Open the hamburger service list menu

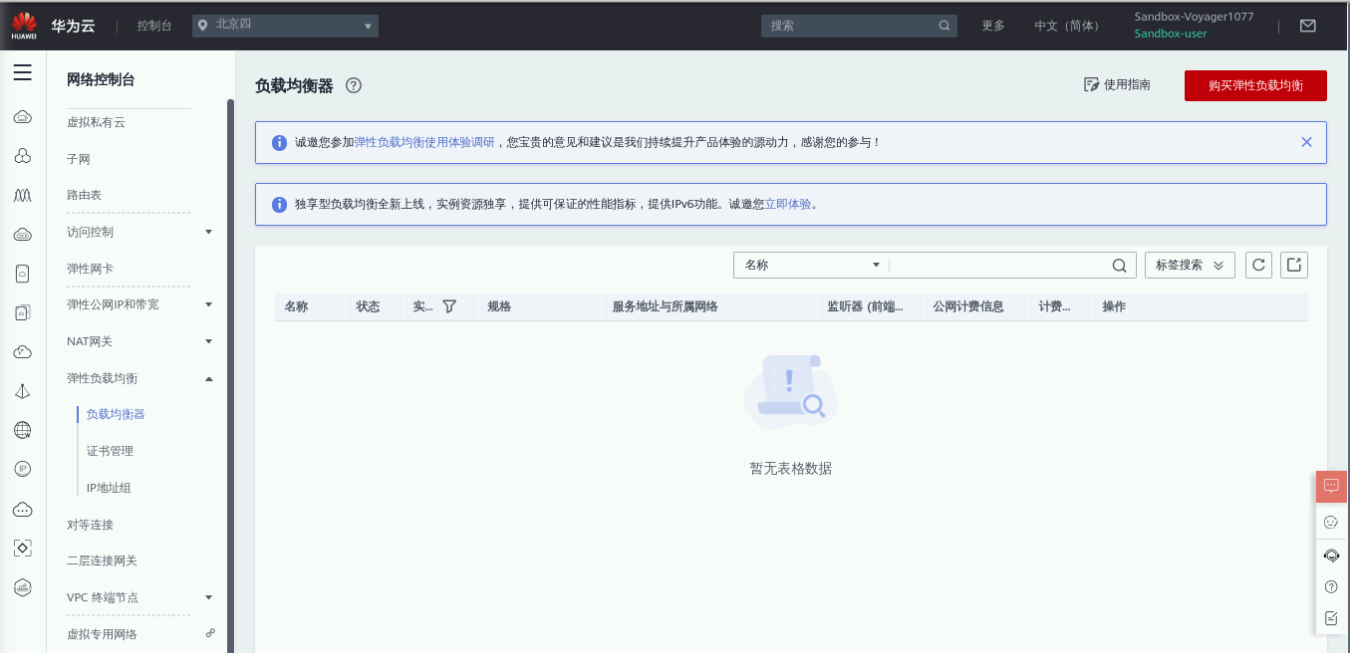22,73
